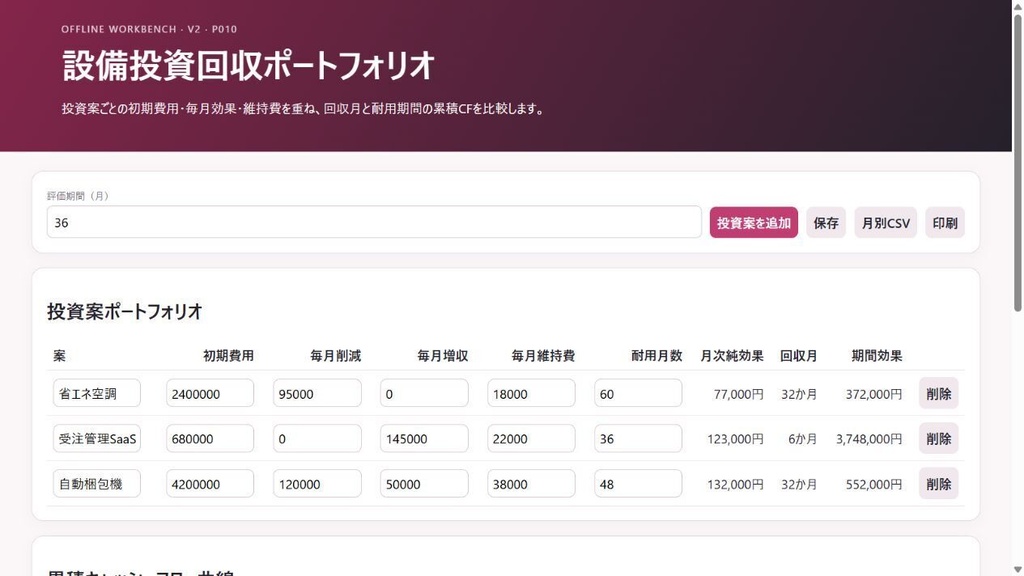The width and height of the screenshot is (1024, 576).
Task: Click the 初期費用 column header
Action: [228, 356]
